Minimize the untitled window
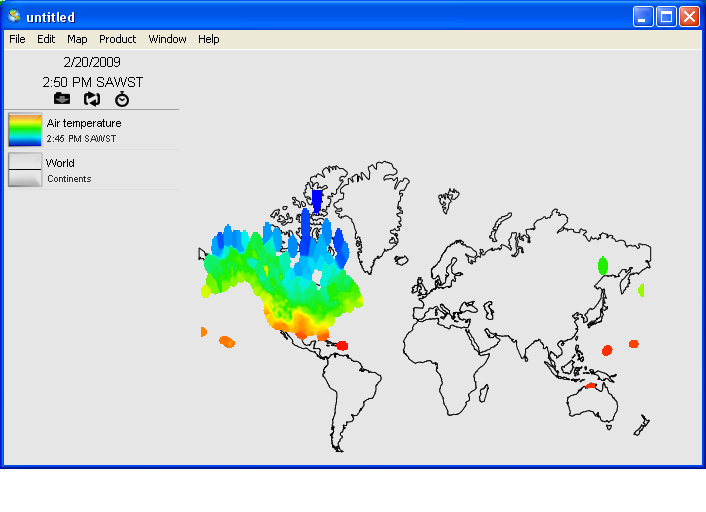This screenshot has width=706, height=512. (x=643, y=17)
